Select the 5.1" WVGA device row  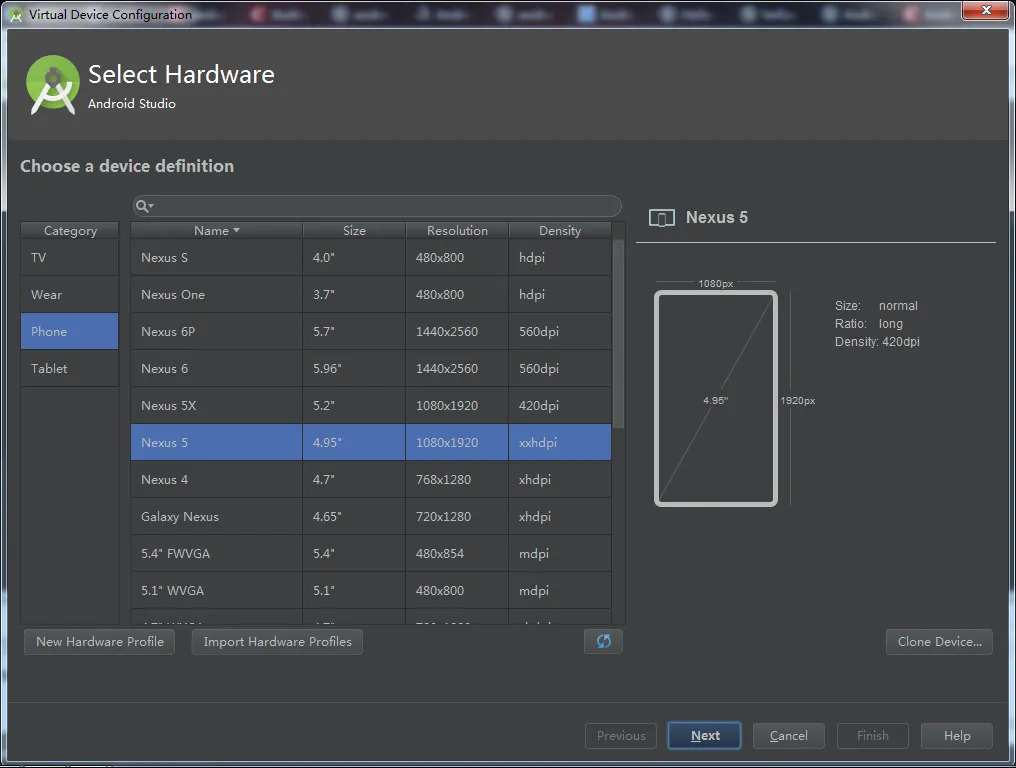pyautogui.click(x=371, y=590)
